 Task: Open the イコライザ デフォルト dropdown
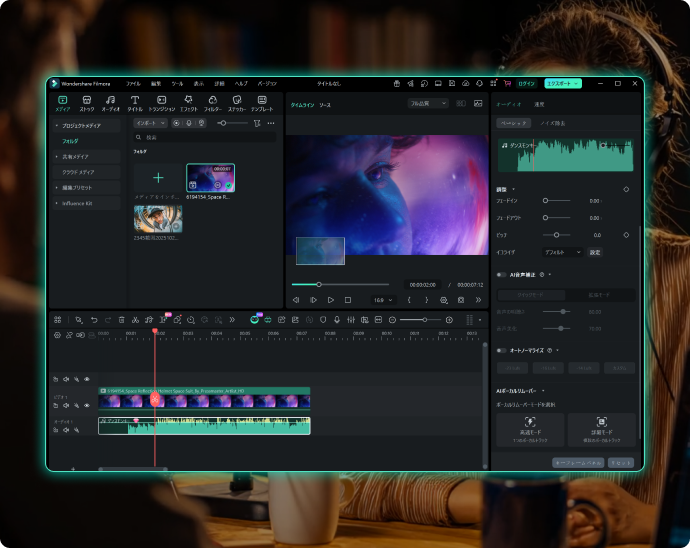(x=562, y=252)
